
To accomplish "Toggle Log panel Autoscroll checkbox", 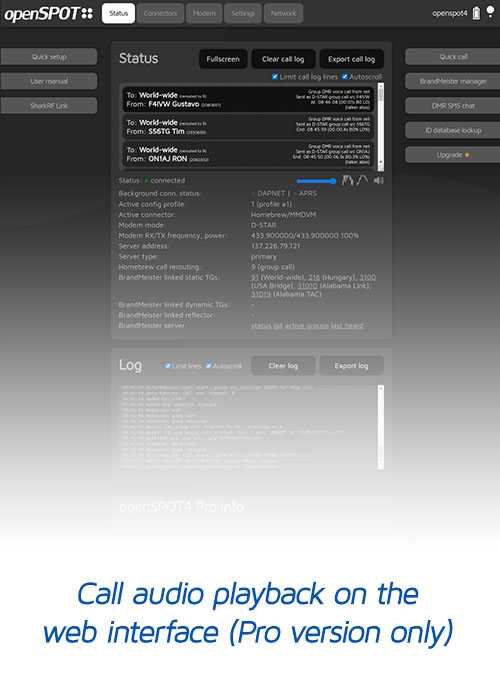I will (209, 366).
